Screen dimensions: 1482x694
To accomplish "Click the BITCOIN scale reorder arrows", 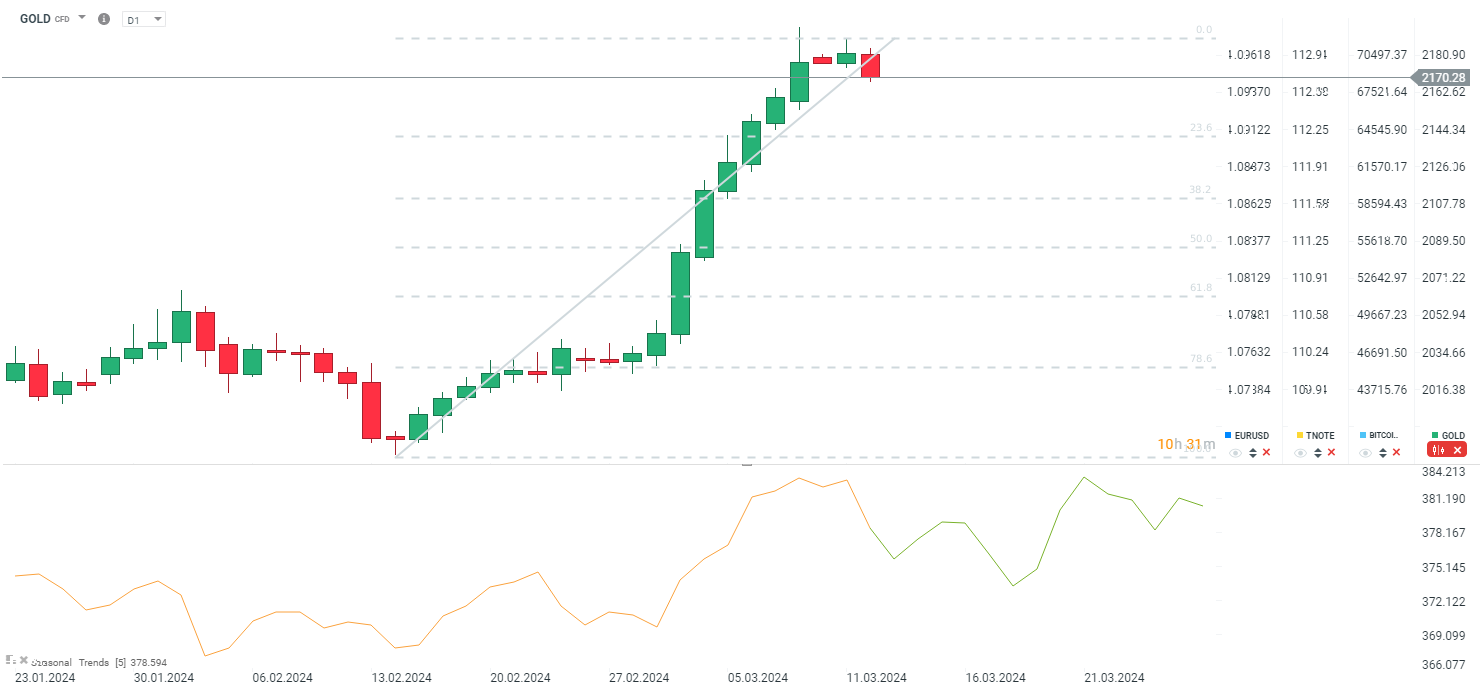I will coord(1382,453).
